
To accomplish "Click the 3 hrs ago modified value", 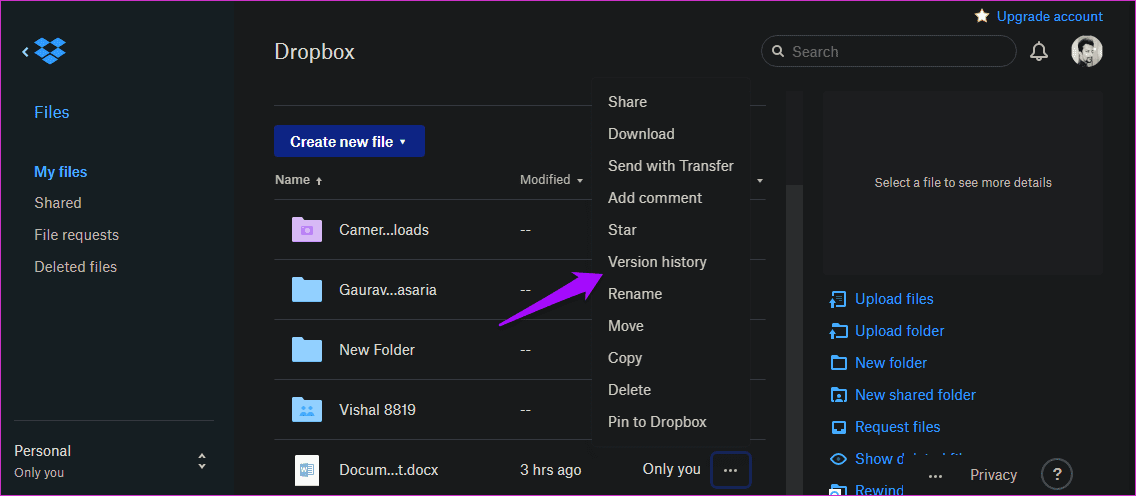I will click(x=551, y=470).
